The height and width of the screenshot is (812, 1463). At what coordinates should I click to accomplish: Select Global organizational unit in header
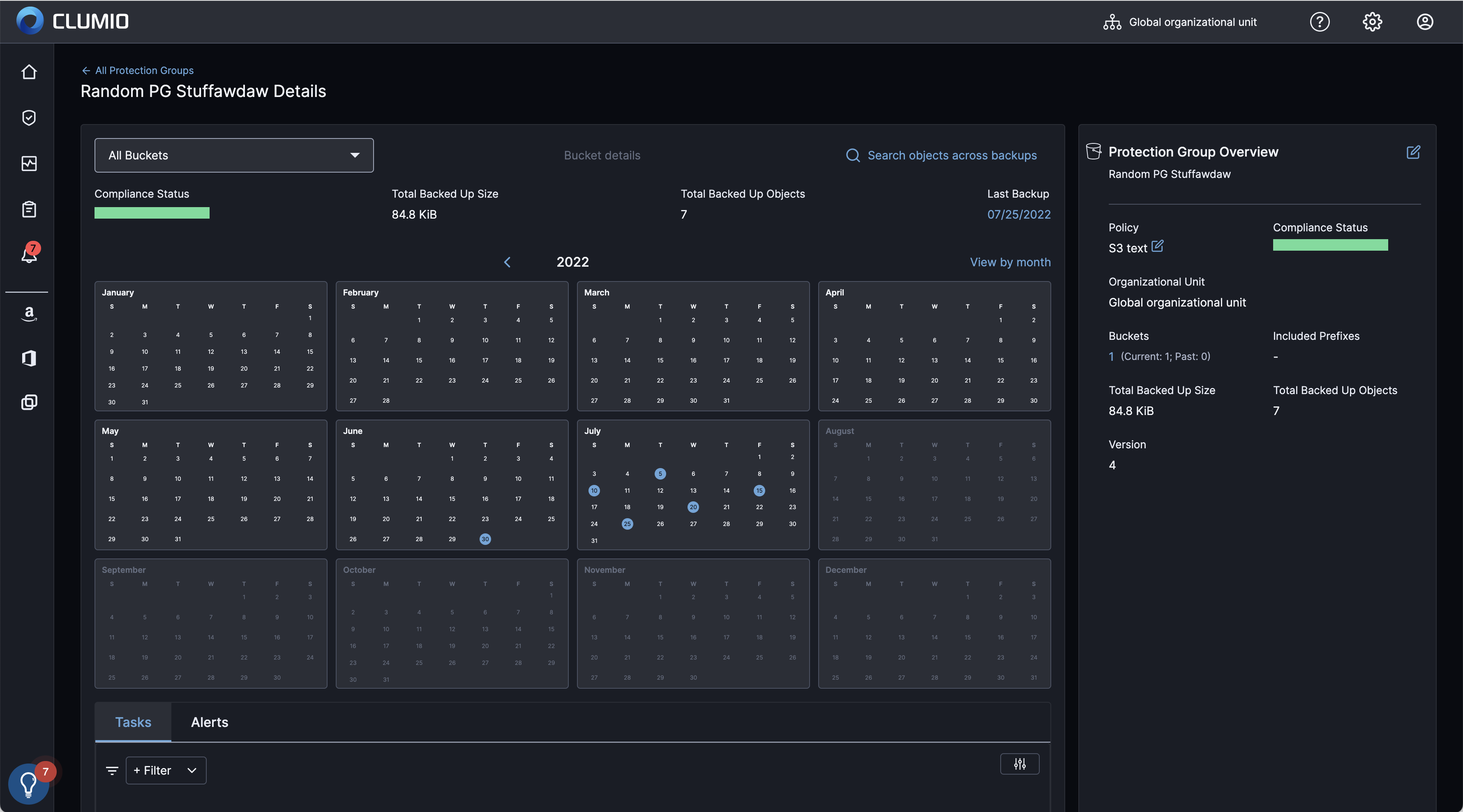[1192, 22]
